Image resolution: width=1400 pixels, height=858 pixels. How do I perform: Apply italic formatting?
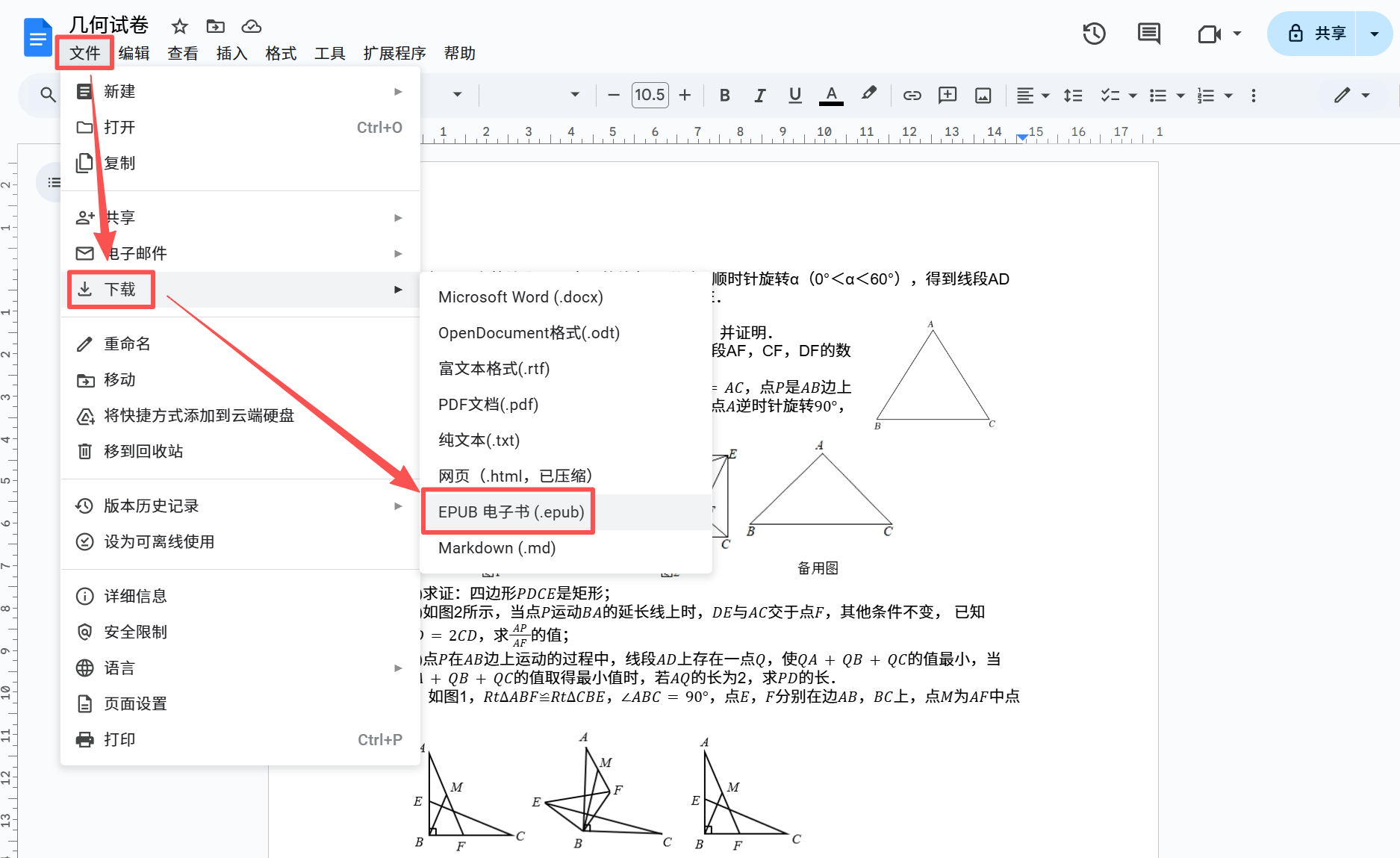759,95
